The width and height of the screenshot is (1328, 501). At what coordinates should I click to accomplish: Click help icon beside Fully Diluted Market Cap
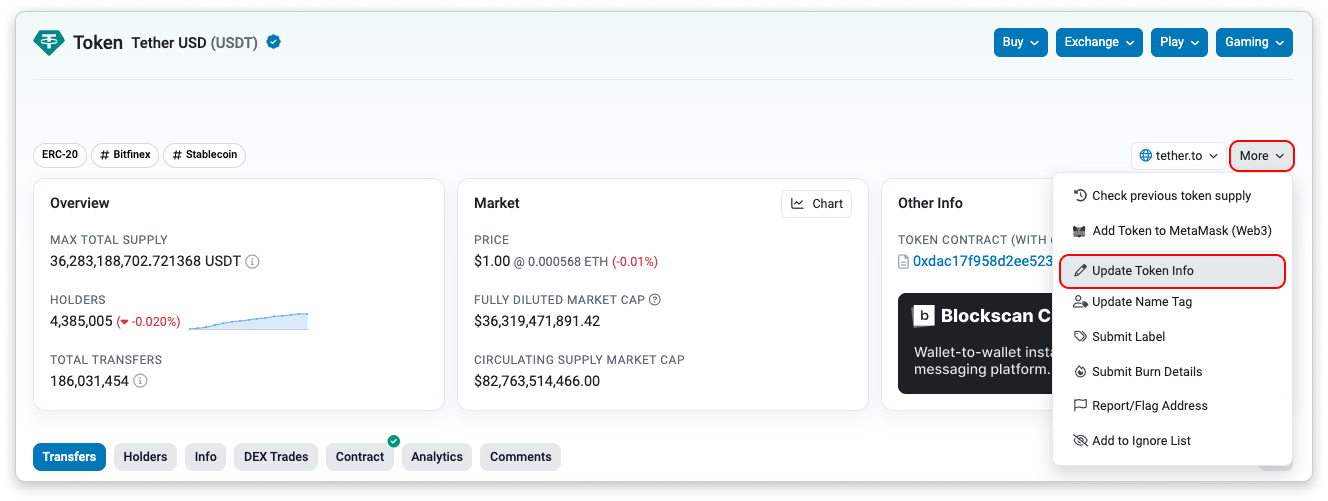pos(655,300)
